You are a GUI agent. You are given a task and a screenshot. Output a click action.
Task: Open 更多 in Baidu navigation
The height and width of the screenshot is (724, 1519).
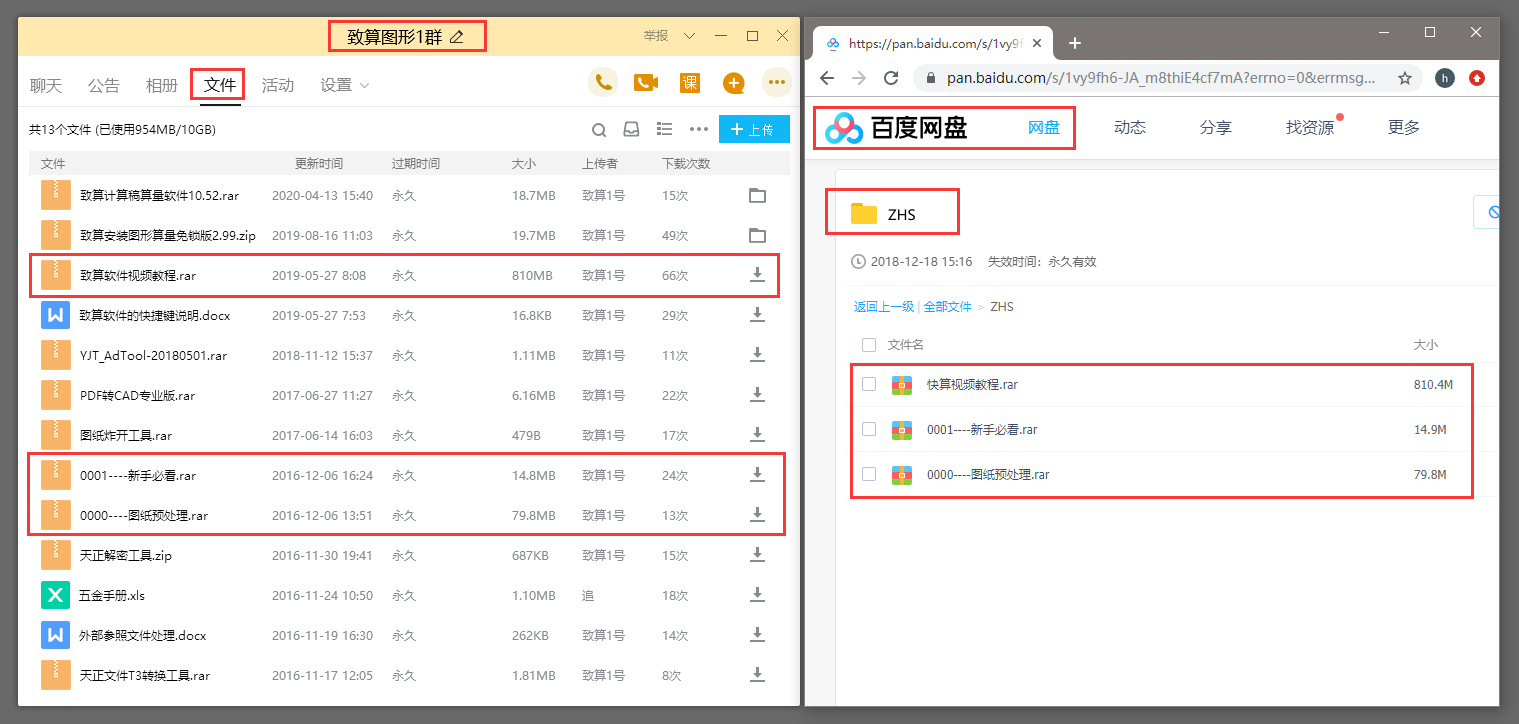[x=1404, y=127]
